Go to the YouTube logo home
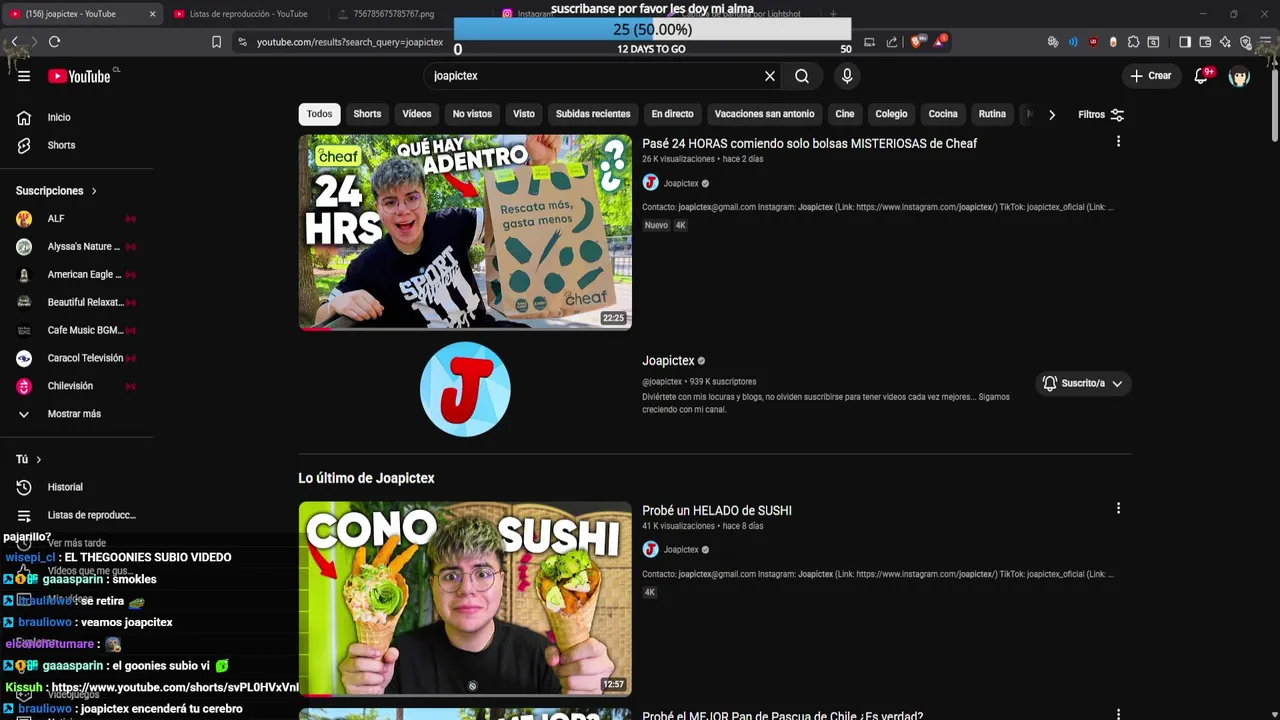 pyautogui.click(x=79, y=76)
